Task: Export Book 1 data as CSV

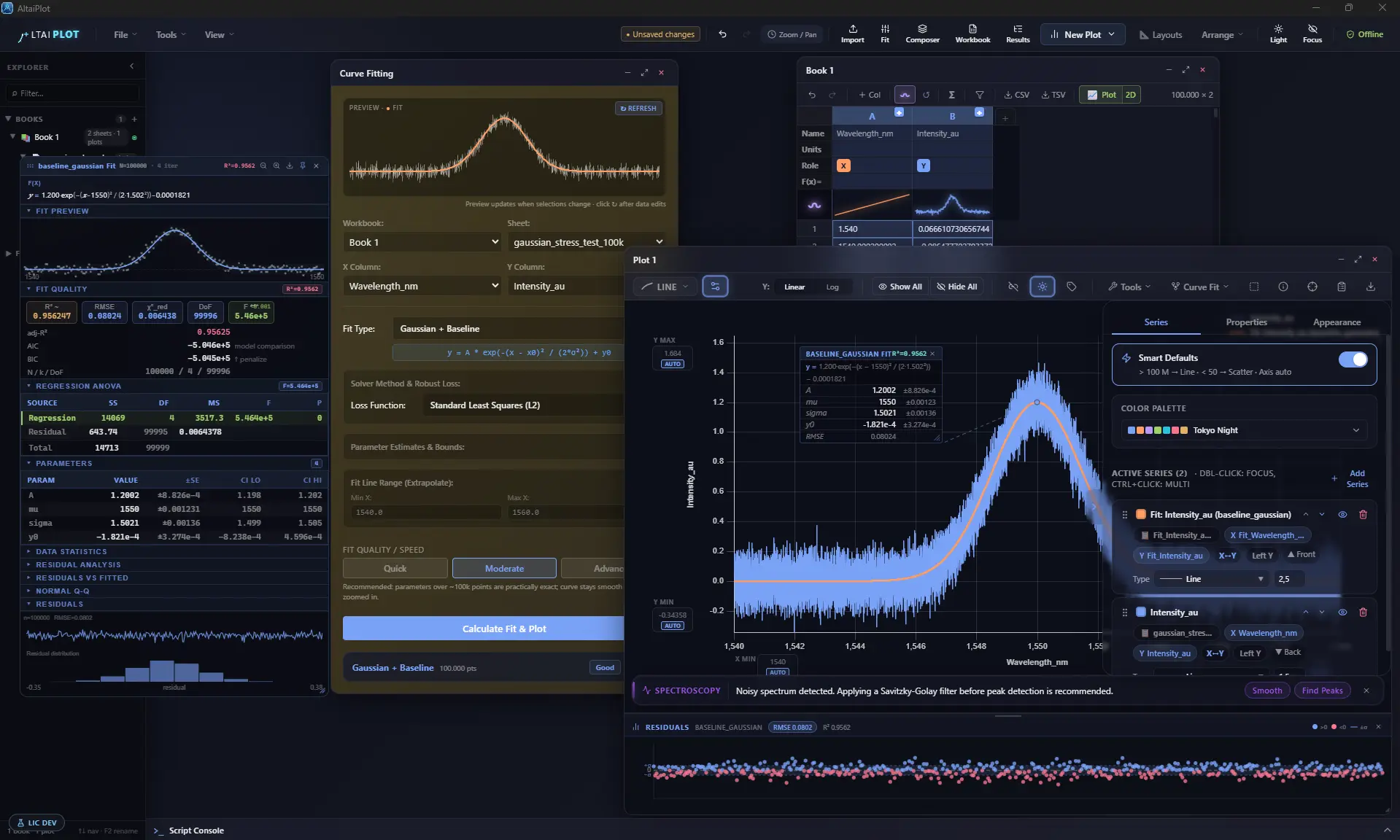Action: click(x=1016, y=95)
